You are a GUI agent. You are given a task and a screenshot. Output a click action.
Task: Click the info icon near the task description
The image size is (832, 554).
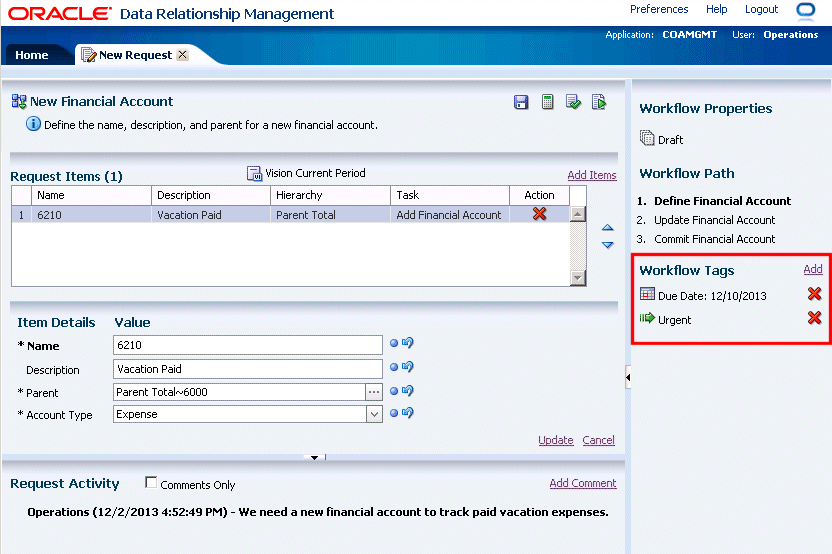coord(33,124)
